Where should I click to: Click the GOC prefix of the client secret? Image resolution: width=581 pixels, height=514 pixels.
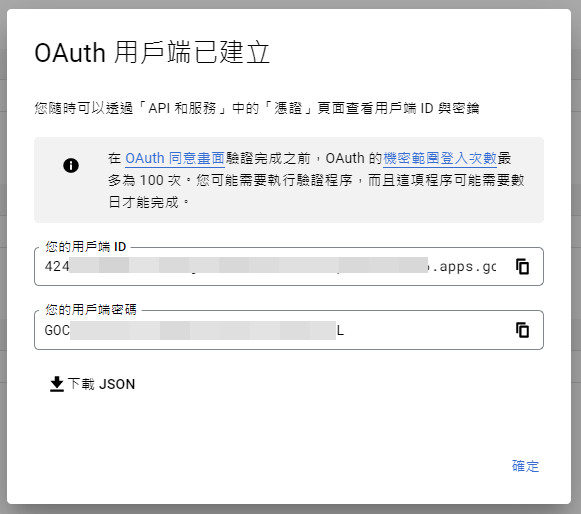[57, 330]
